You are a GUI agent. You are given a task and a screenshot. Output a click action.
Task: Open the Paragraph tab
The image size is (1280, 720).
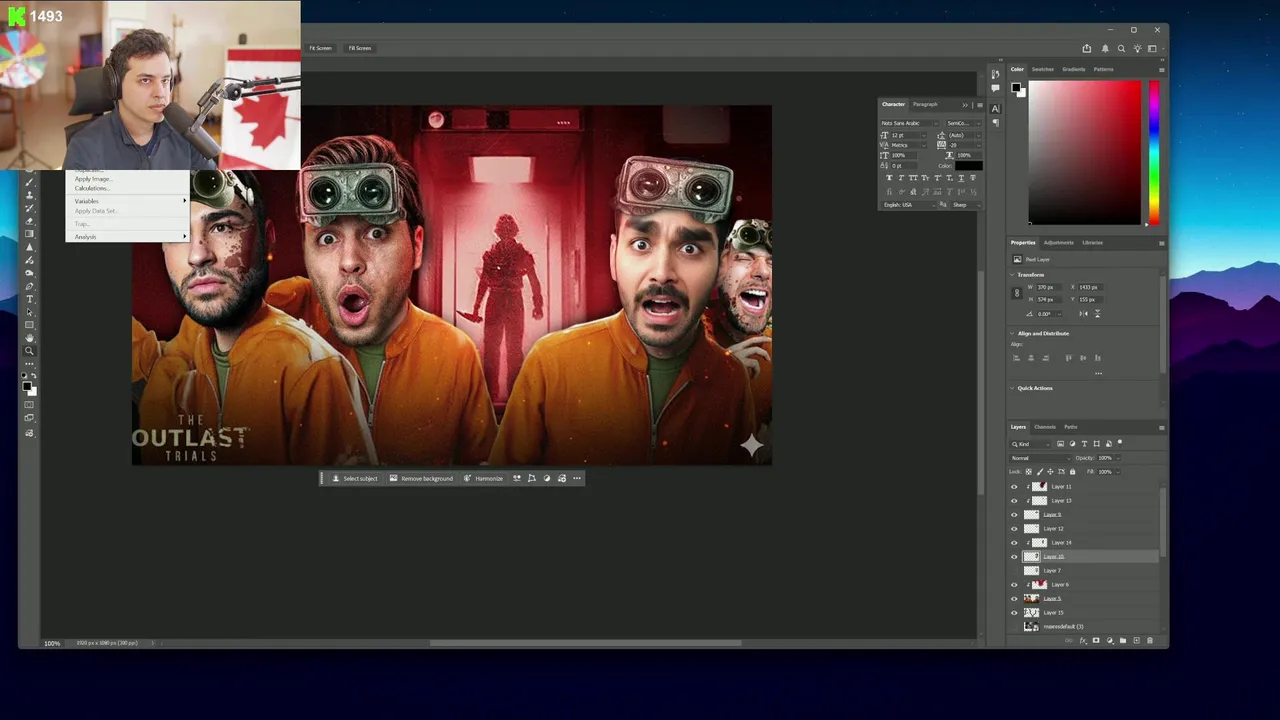coord(925,104)
